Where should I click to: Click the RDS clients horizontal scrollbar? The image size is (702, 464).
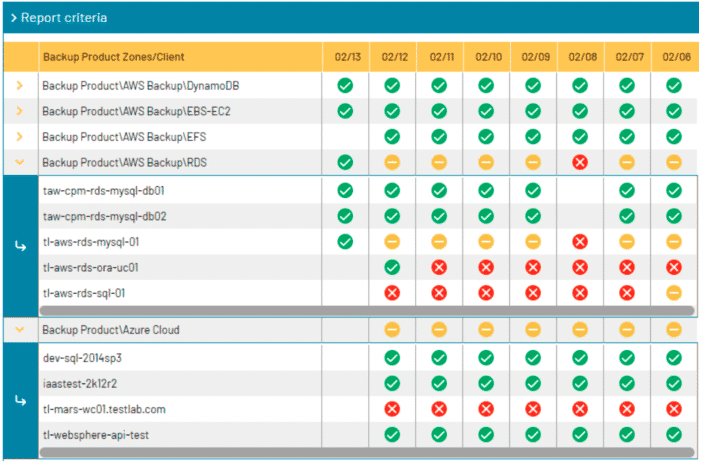[x=367, y=310]
